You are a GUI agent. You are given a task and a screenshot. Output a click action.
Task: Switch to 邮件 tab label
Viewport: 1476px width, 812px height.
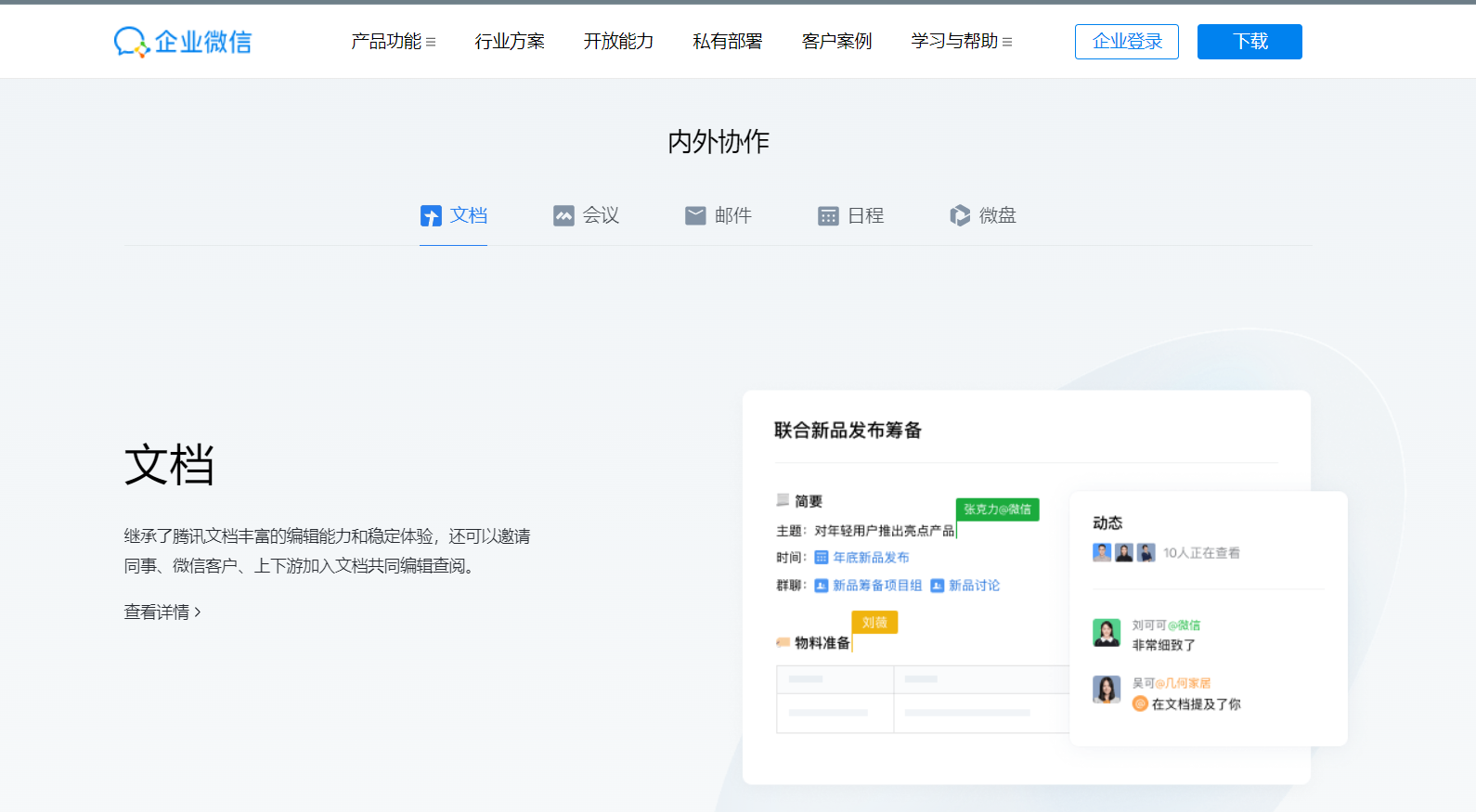coord(733,216)
